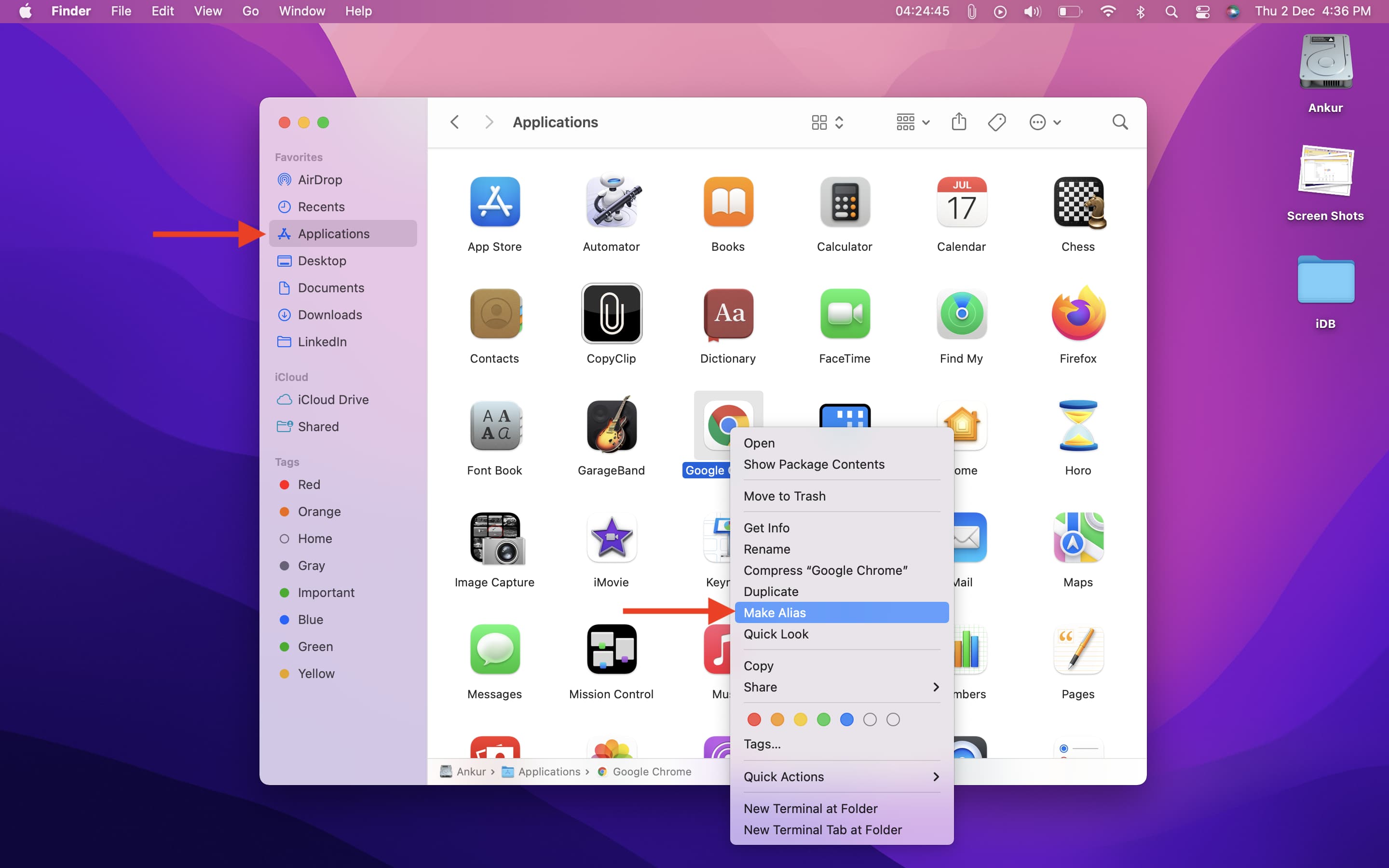
Task: Open Spotlight search in the menu bar
Action: [1171, 12]
